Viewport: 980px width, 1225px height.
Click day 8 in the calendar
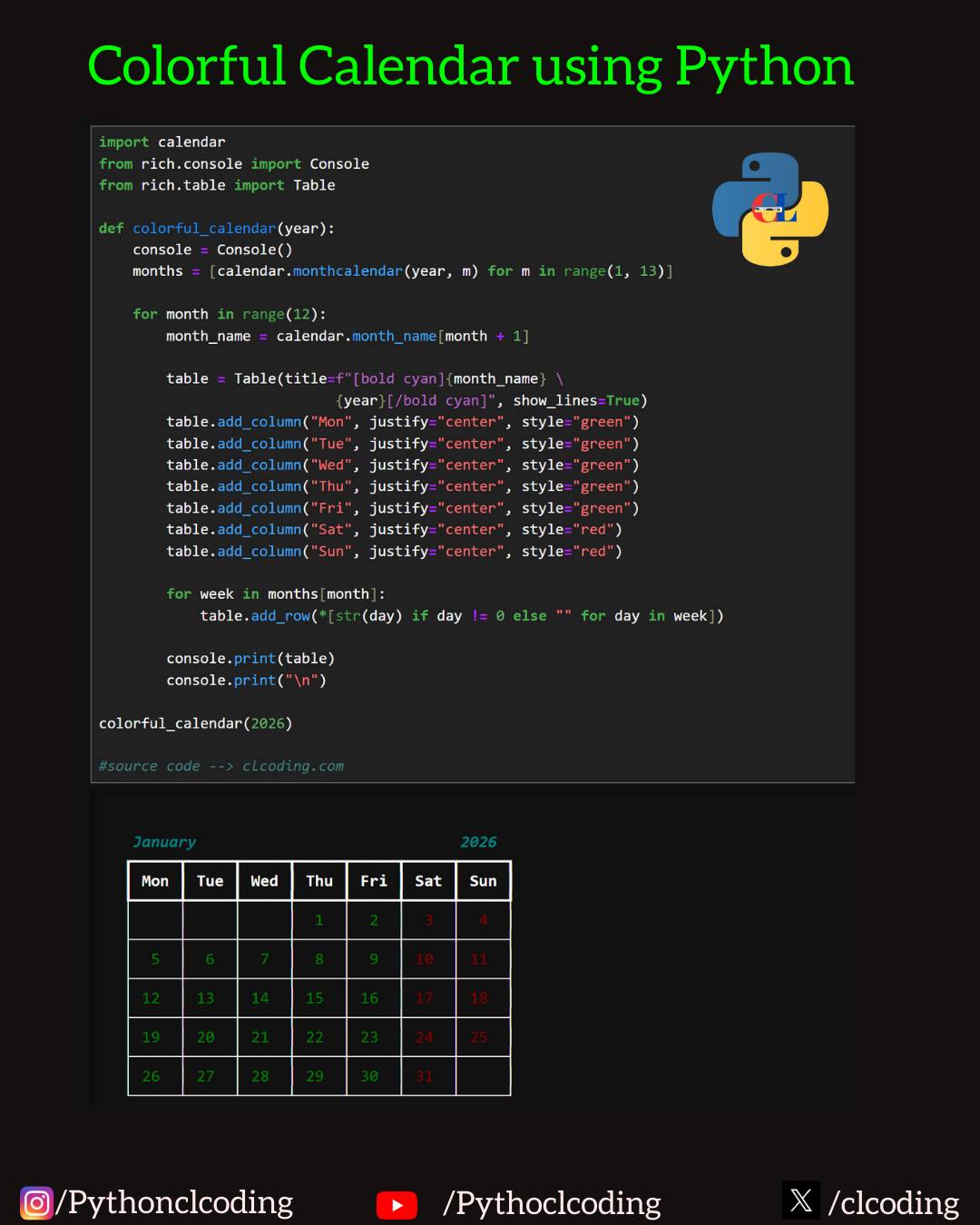click(x=319, y=959)
